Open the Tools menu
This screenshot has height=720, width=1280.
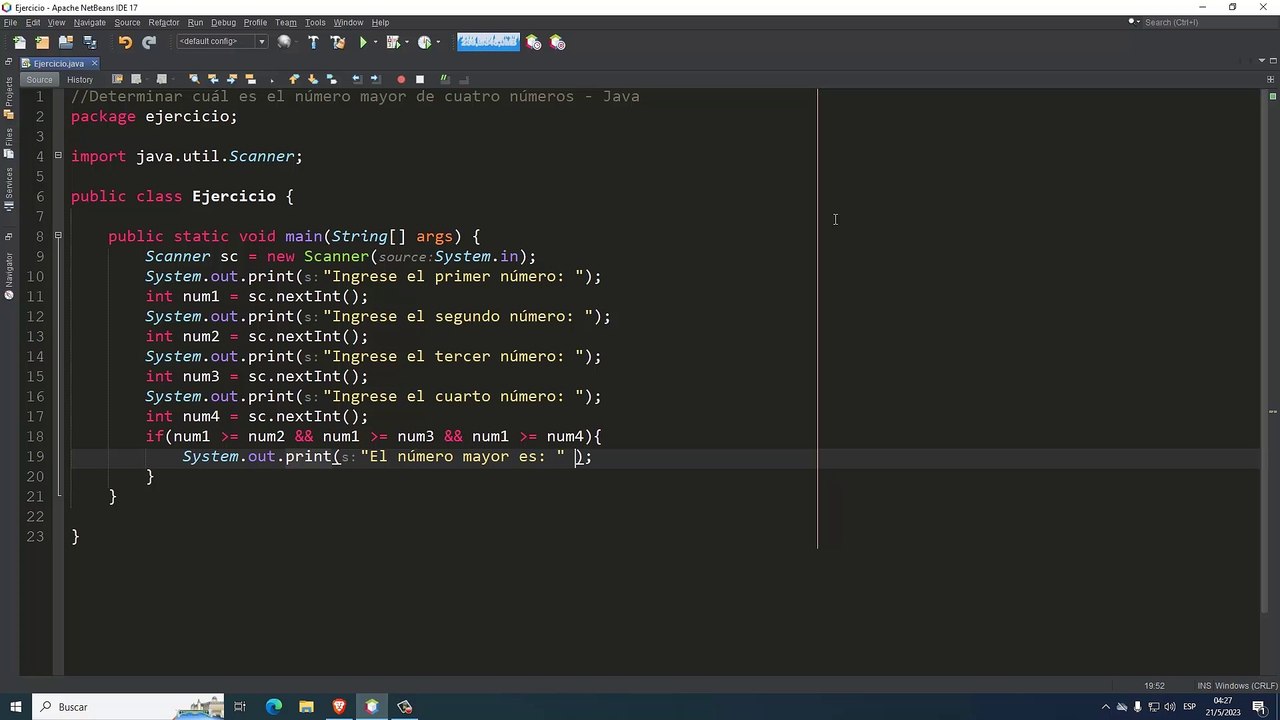(x=315, y=22)
